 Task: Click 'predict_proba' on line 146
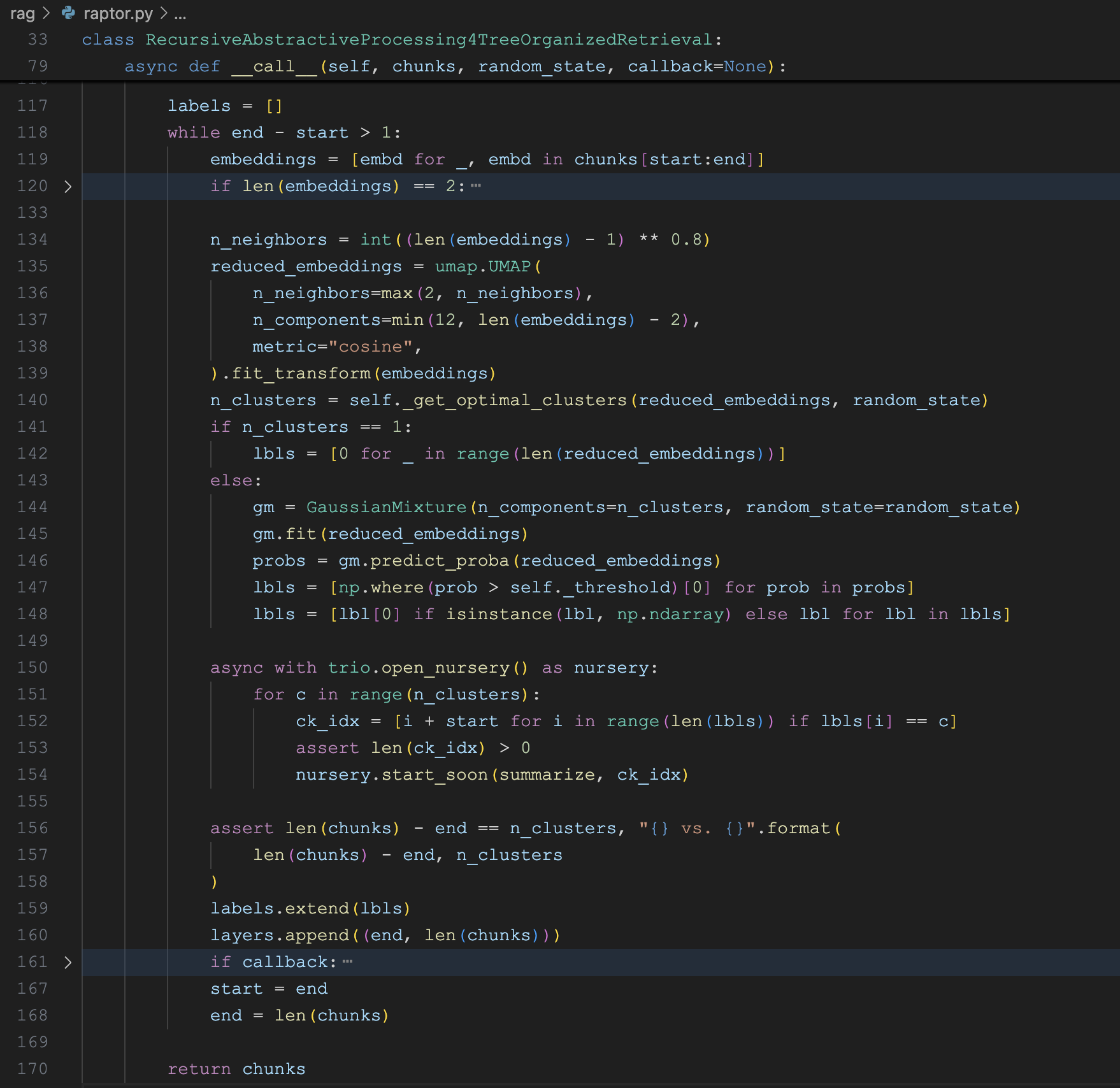tap(440, 561)
